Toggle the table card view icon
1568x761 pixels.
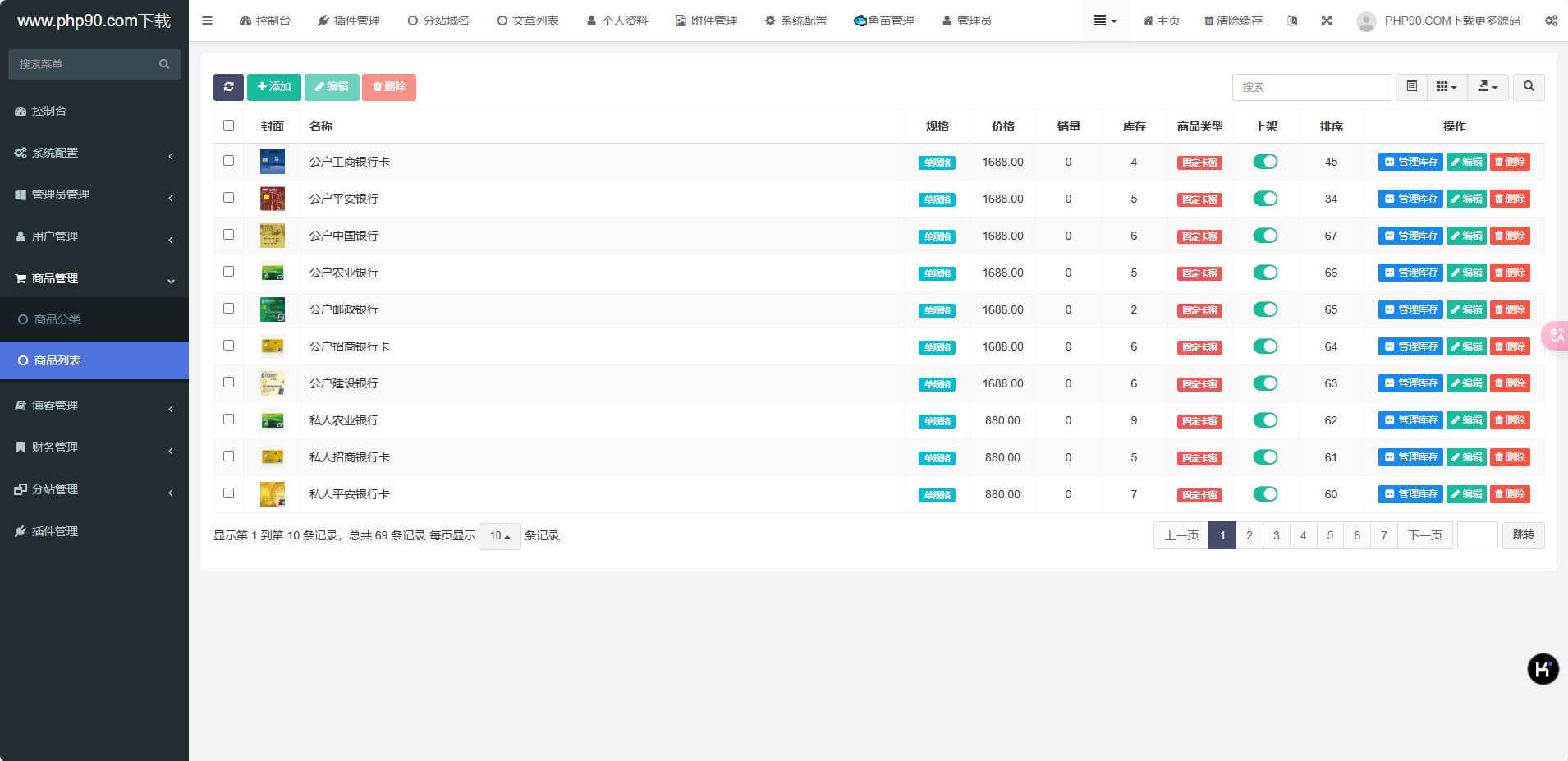[1411, 87]
